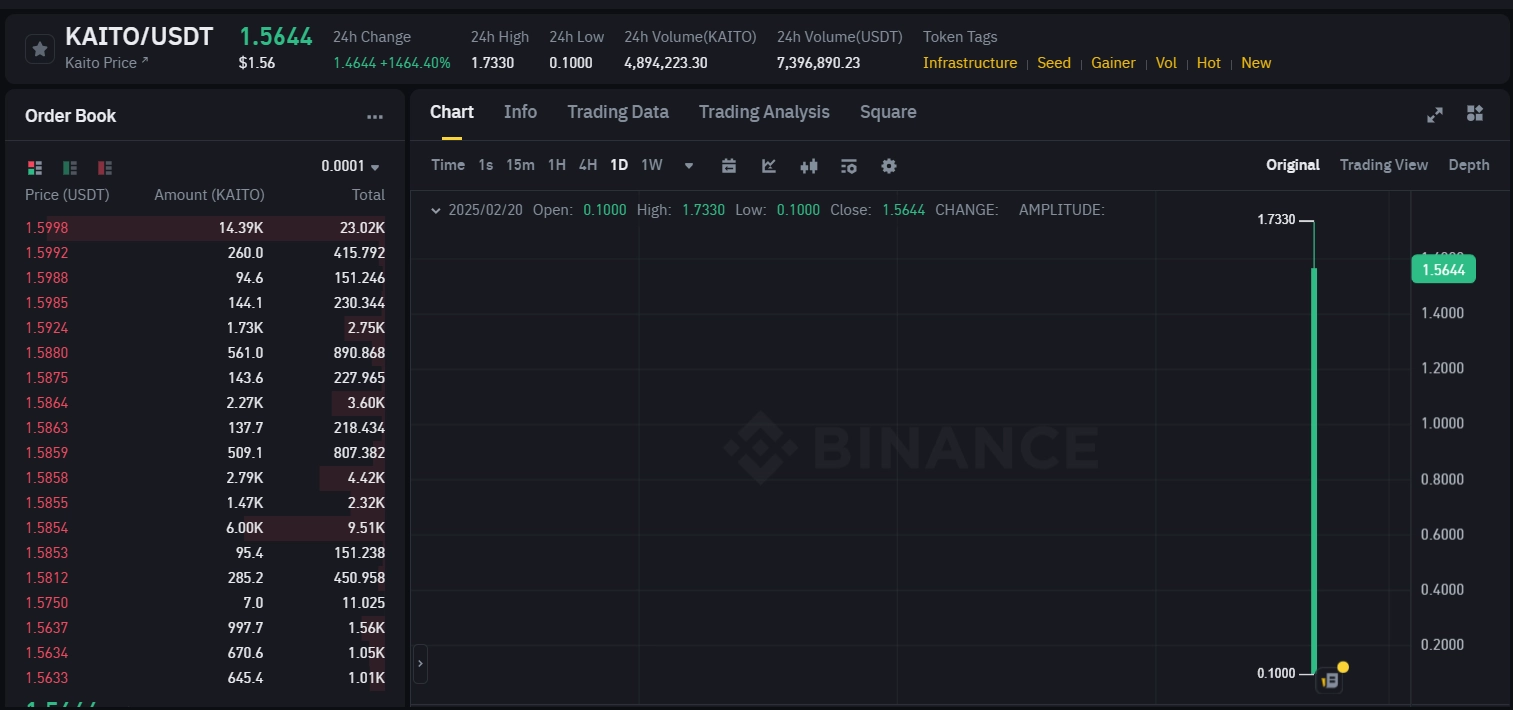Open the calendar date range picker on chart toolbar
Image resolution: width=1513 pixels, height=710 pixels.
pyautogui.click(x=729, y=166)
